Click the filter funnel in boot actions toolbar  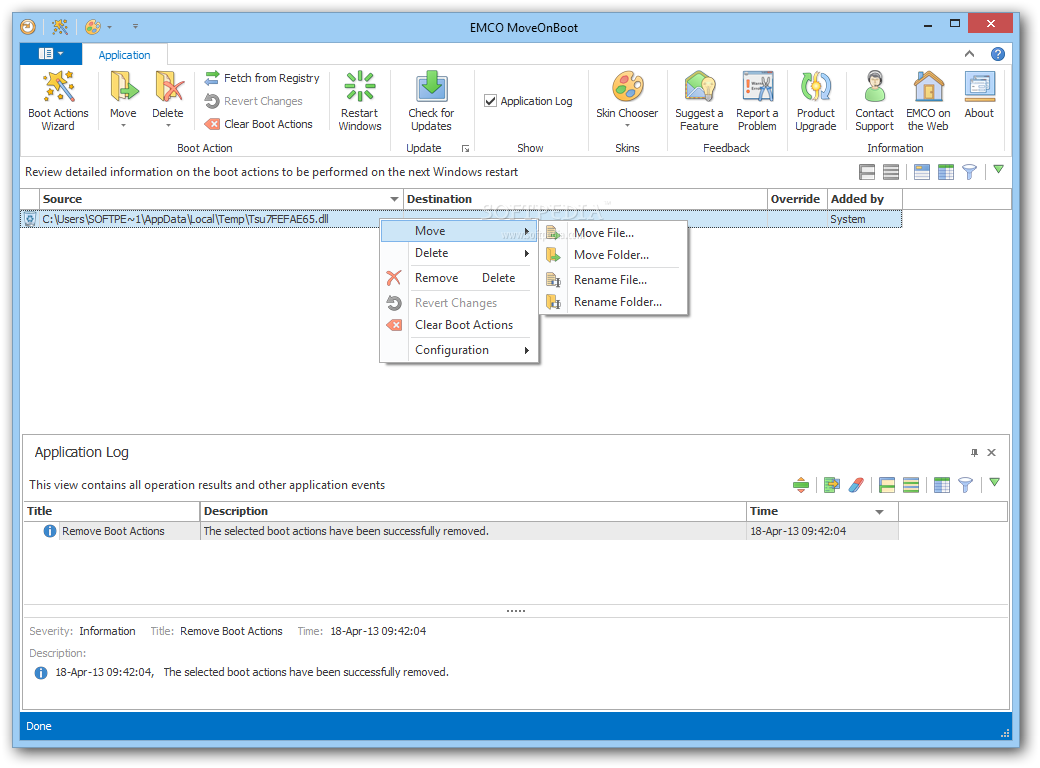click(x=969, y=172)
